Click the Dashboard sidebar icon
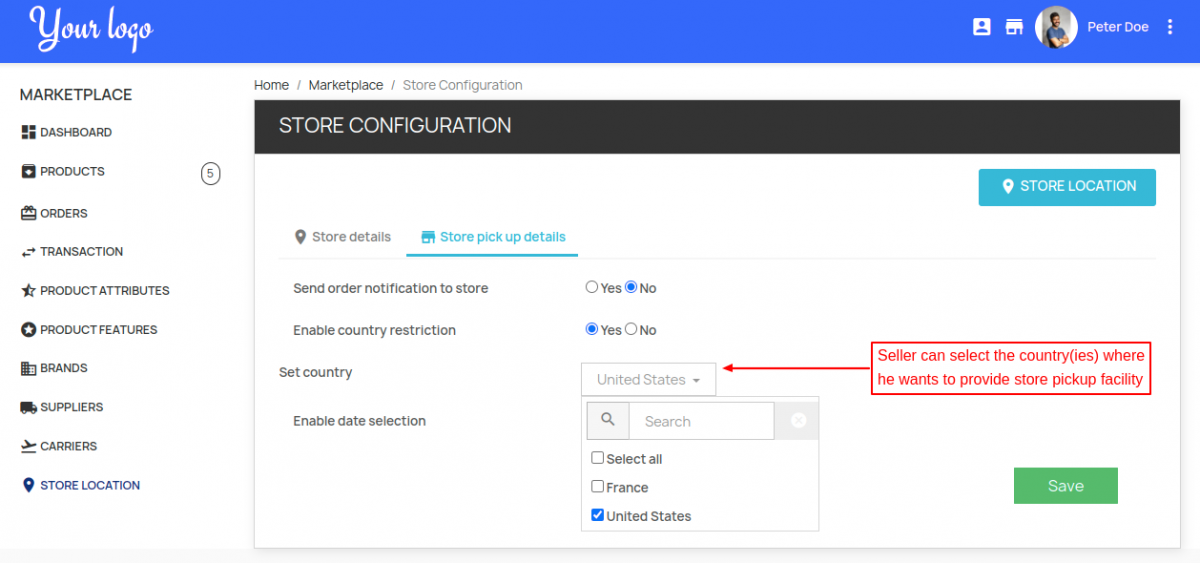 coord(28,132)
